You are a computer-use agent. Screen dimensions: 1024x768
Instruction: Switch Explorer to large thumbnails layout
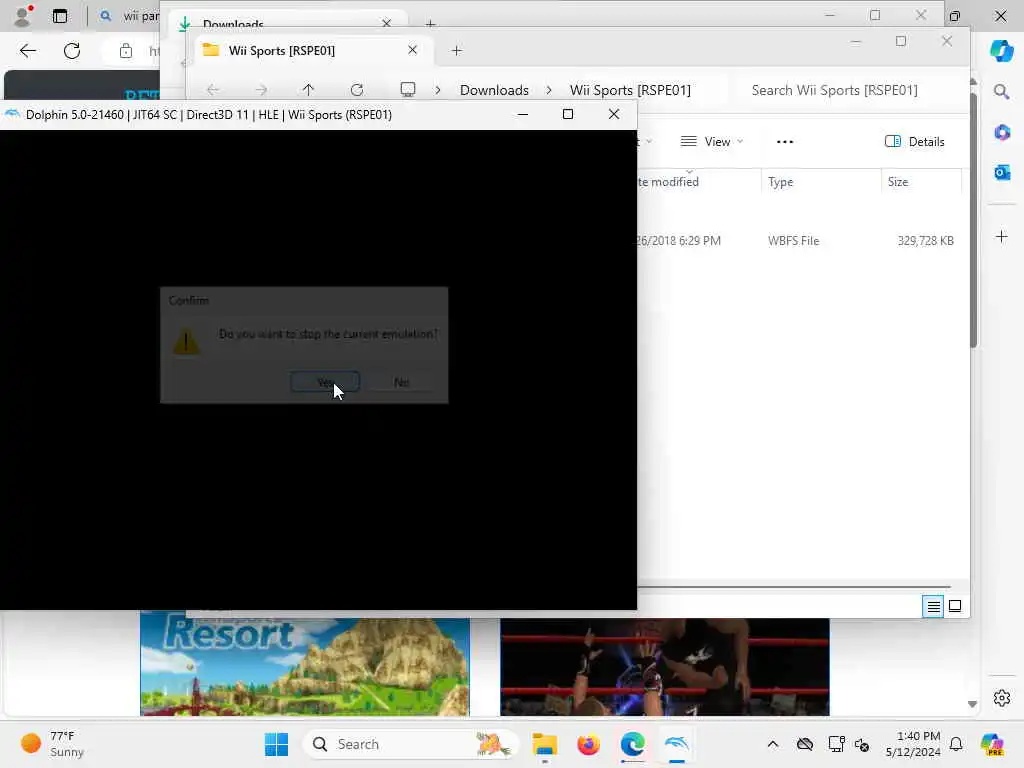click(x=955, y=607)
